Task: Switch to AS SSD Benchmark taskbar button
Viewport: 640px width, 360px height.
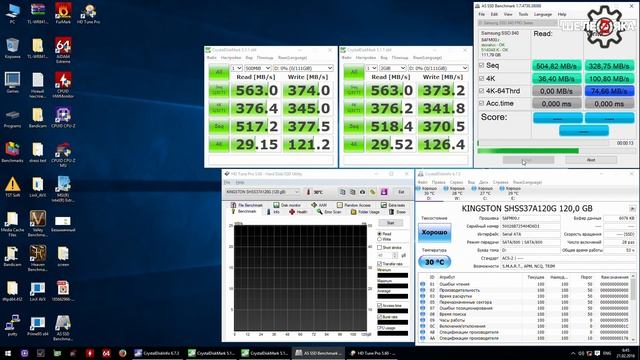Action: [317, 353]
